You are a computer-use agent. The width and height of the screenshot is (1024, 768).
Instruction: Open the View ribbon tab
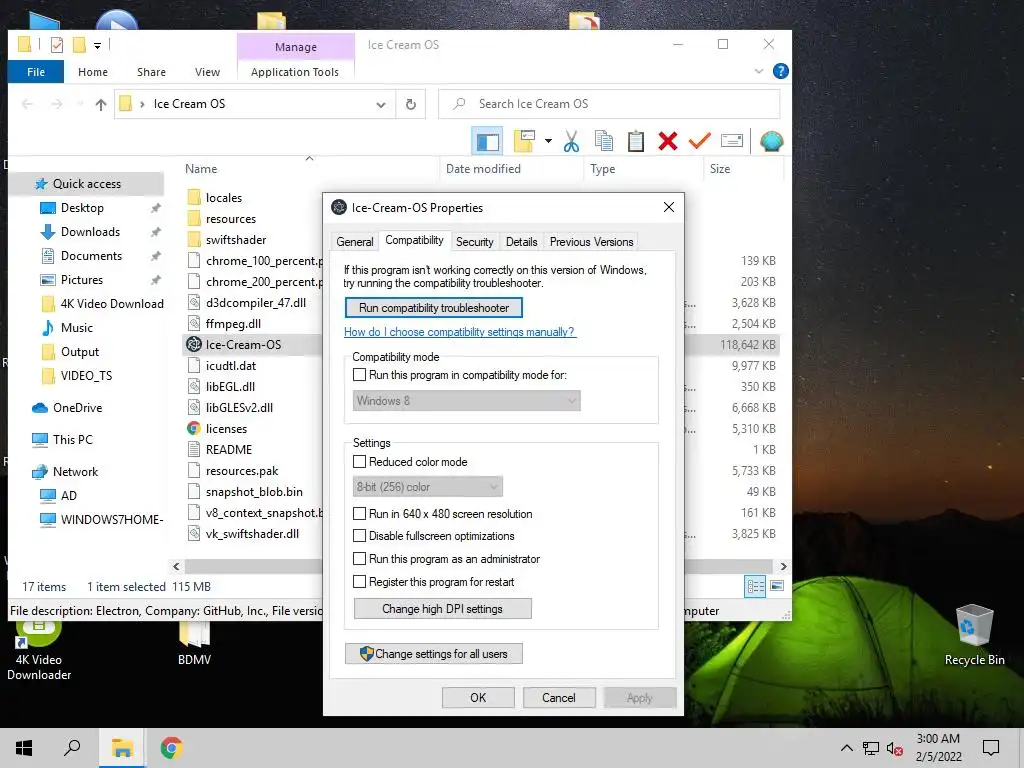click(207, 72)
